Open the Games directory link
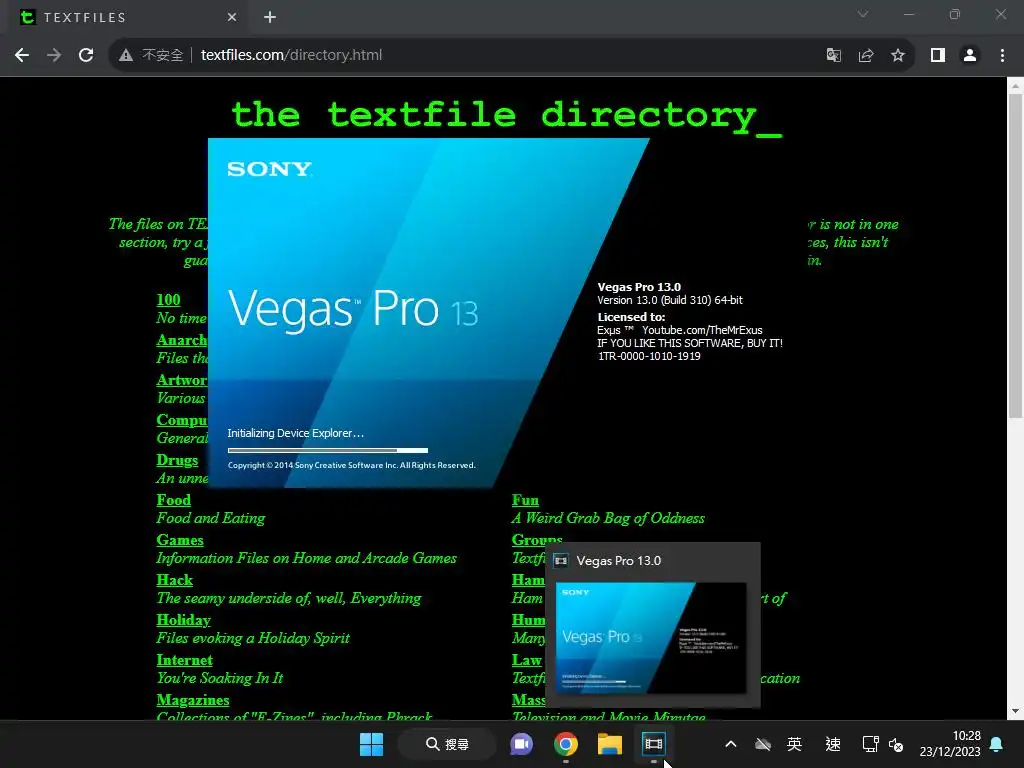Viewport: 1024px width, 768px height. 180,540
